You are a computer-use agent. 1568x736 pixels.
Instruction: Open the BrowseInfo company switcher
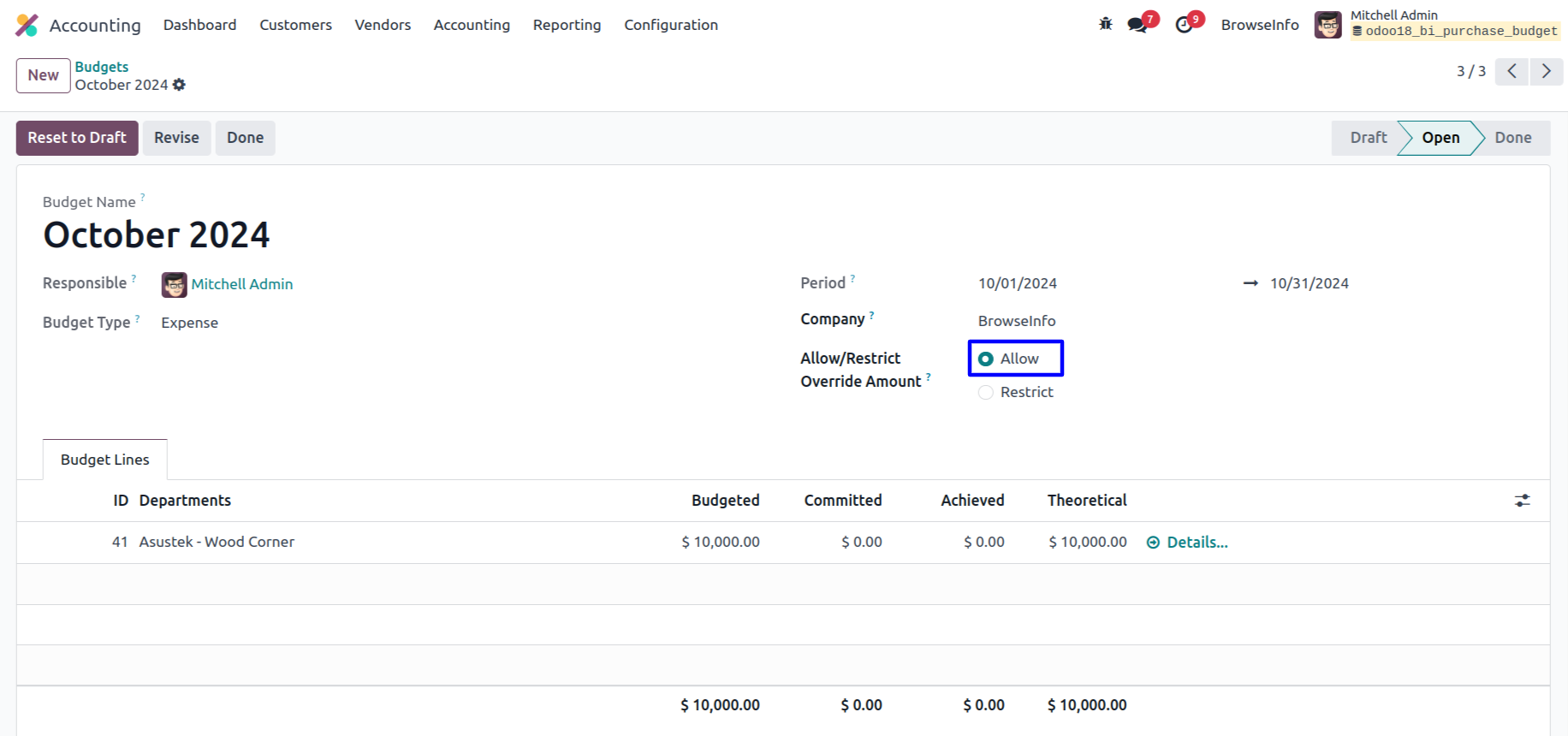click(x=1259, y=25)
